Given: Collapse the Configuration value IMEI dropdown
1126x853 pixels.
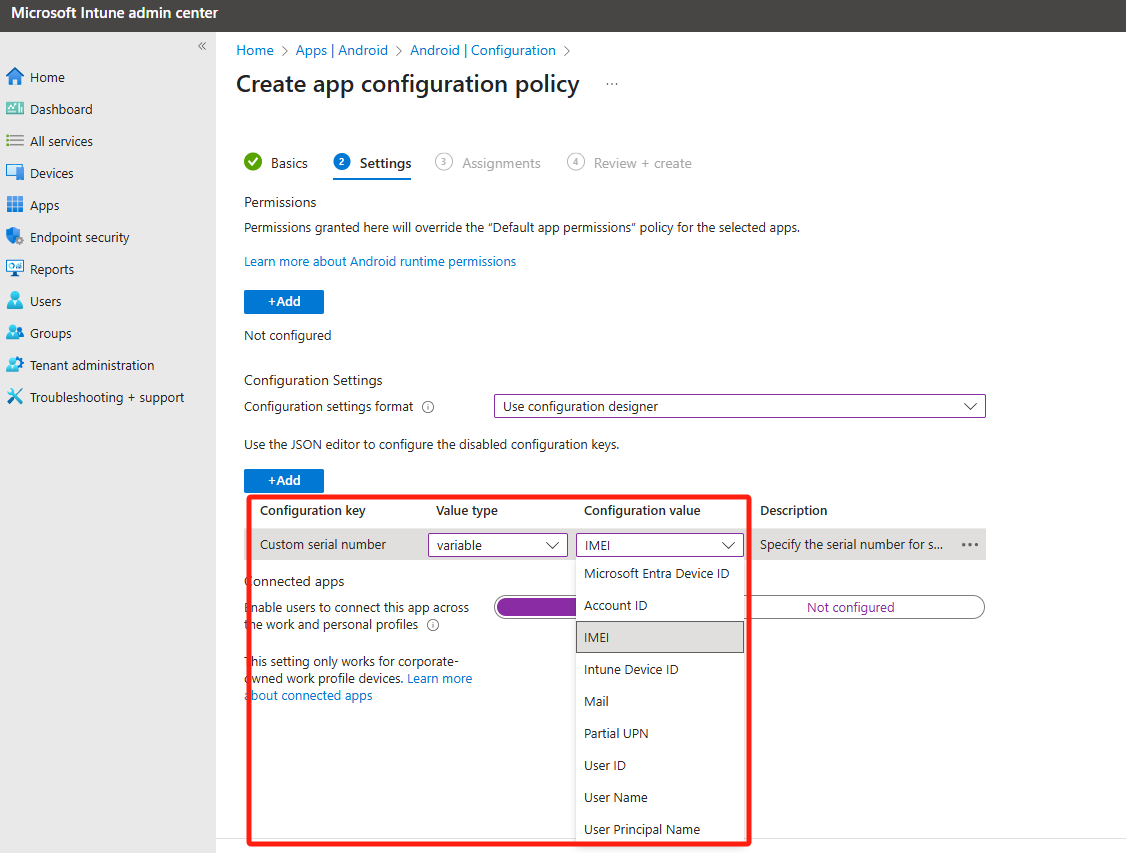Looking at the screenshot, I should coord(659,545).
